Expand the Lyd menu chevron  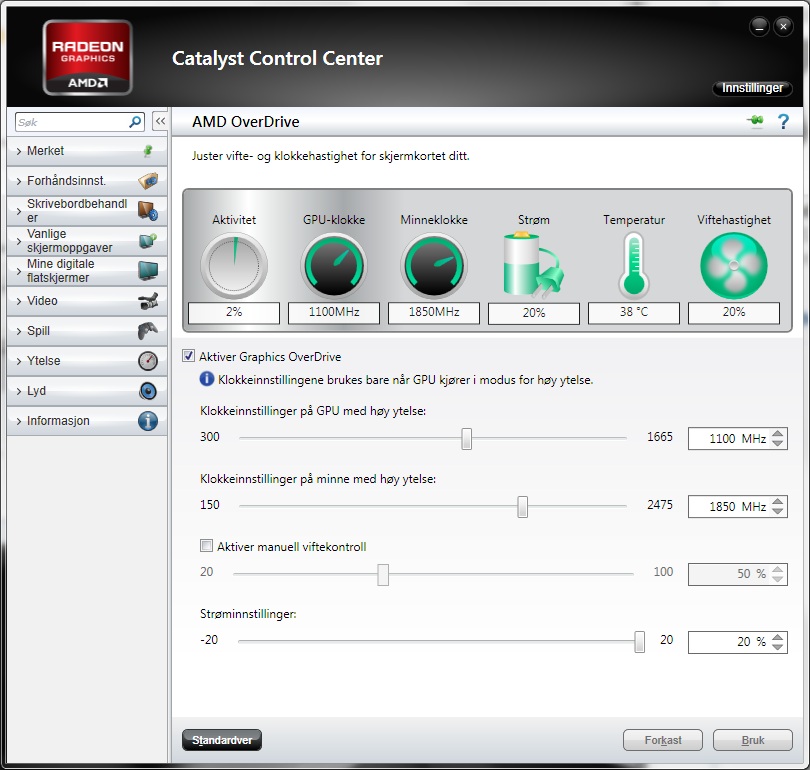point(19,391)
